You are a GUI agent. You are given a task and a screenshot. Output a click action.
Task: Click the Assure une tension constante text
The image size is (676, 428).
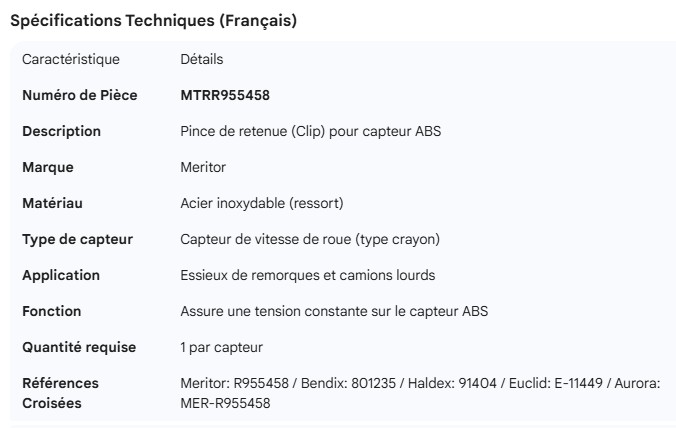click(x=334, y=312)
